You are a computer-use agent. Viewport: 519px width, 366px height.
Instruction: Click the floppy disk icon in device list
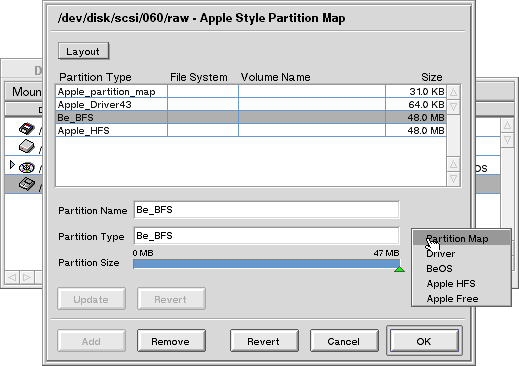(27, 129)
